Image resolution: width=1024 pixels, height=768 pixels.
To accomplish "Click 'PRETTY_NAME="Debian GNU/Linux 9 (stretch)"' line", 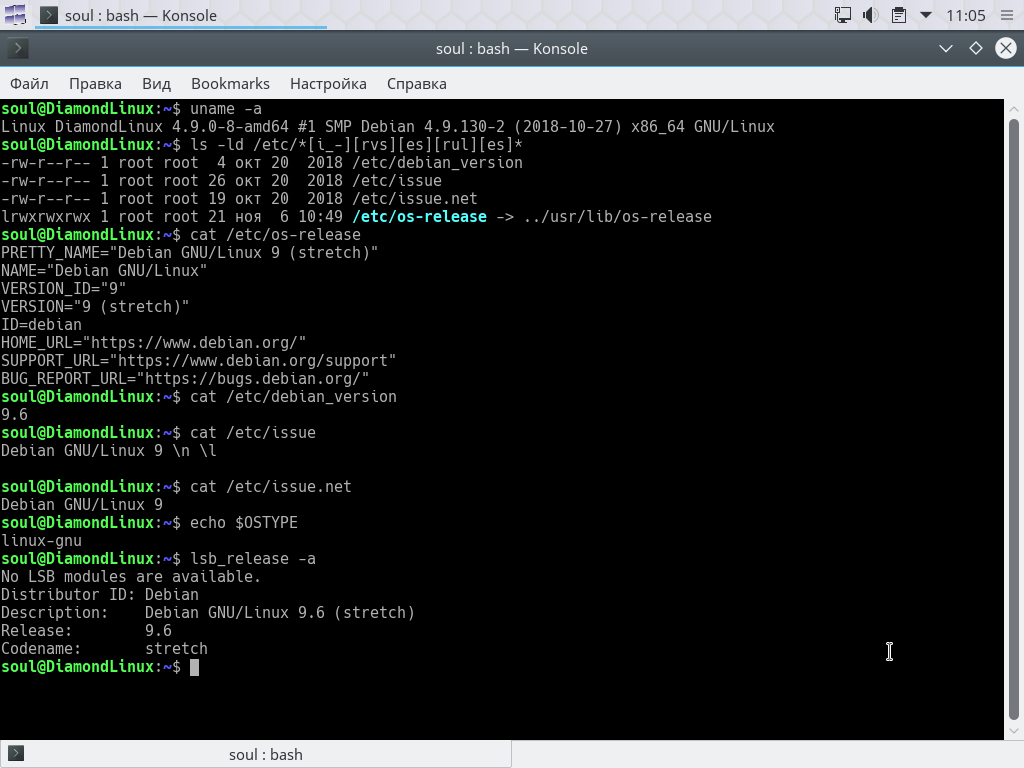I will click(x=189, y=253).
